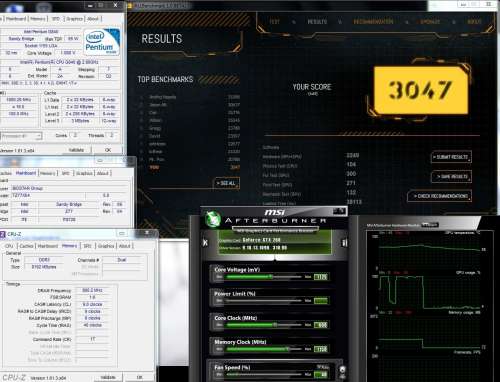500x382 pixels.
Task: Open the Mainboard tab in the topmost CPU-Z window
Action: click(16, 19)
